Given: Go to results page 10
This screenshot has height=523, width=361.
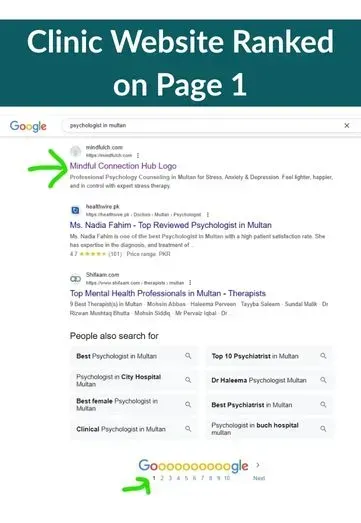Looking at the screenshot, I should (227, 478).
